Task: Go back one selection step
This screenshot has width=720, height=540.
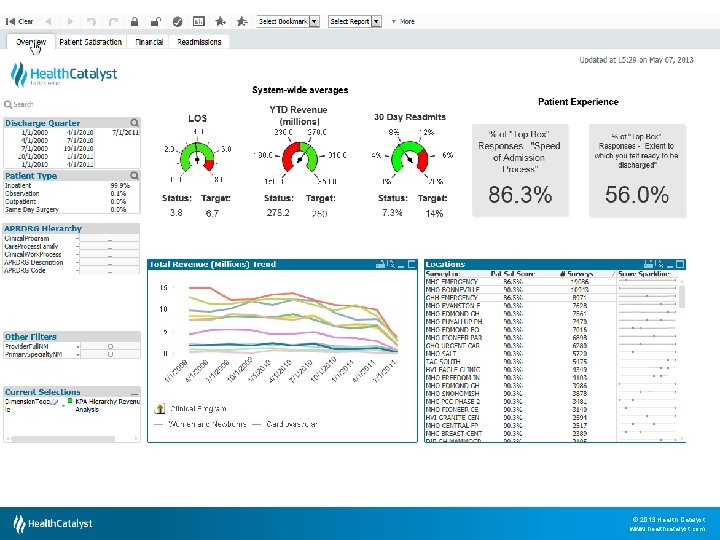Action: 48,22
